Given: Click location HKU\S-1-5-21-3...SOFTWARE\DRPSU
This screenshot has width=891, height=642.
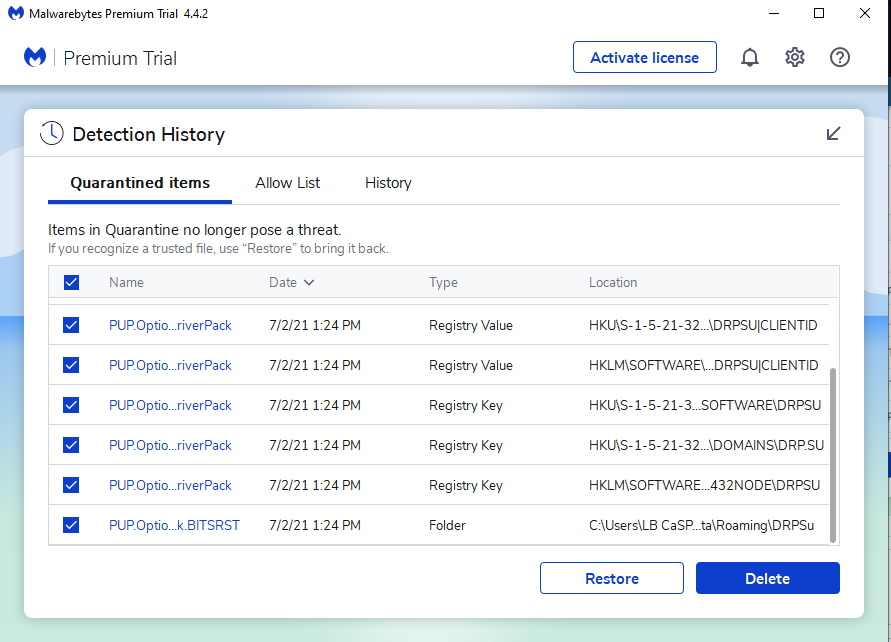Looking at the screenshot, I should point(705,405).
